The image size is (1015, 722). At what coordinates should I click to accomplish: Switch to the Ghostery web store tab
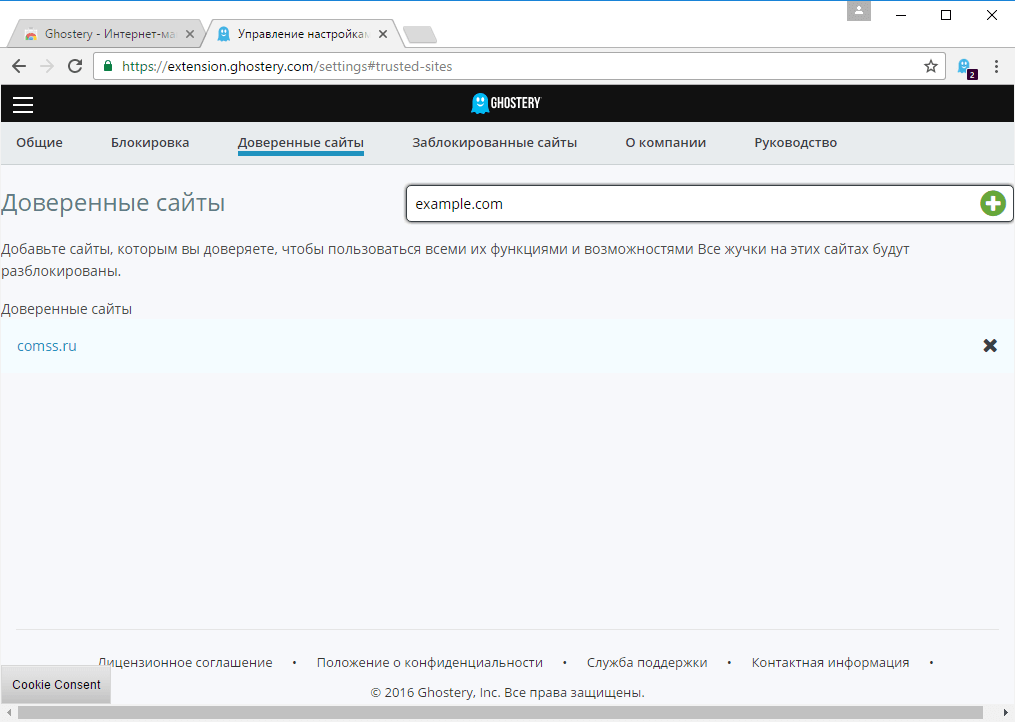coord(107,34)
